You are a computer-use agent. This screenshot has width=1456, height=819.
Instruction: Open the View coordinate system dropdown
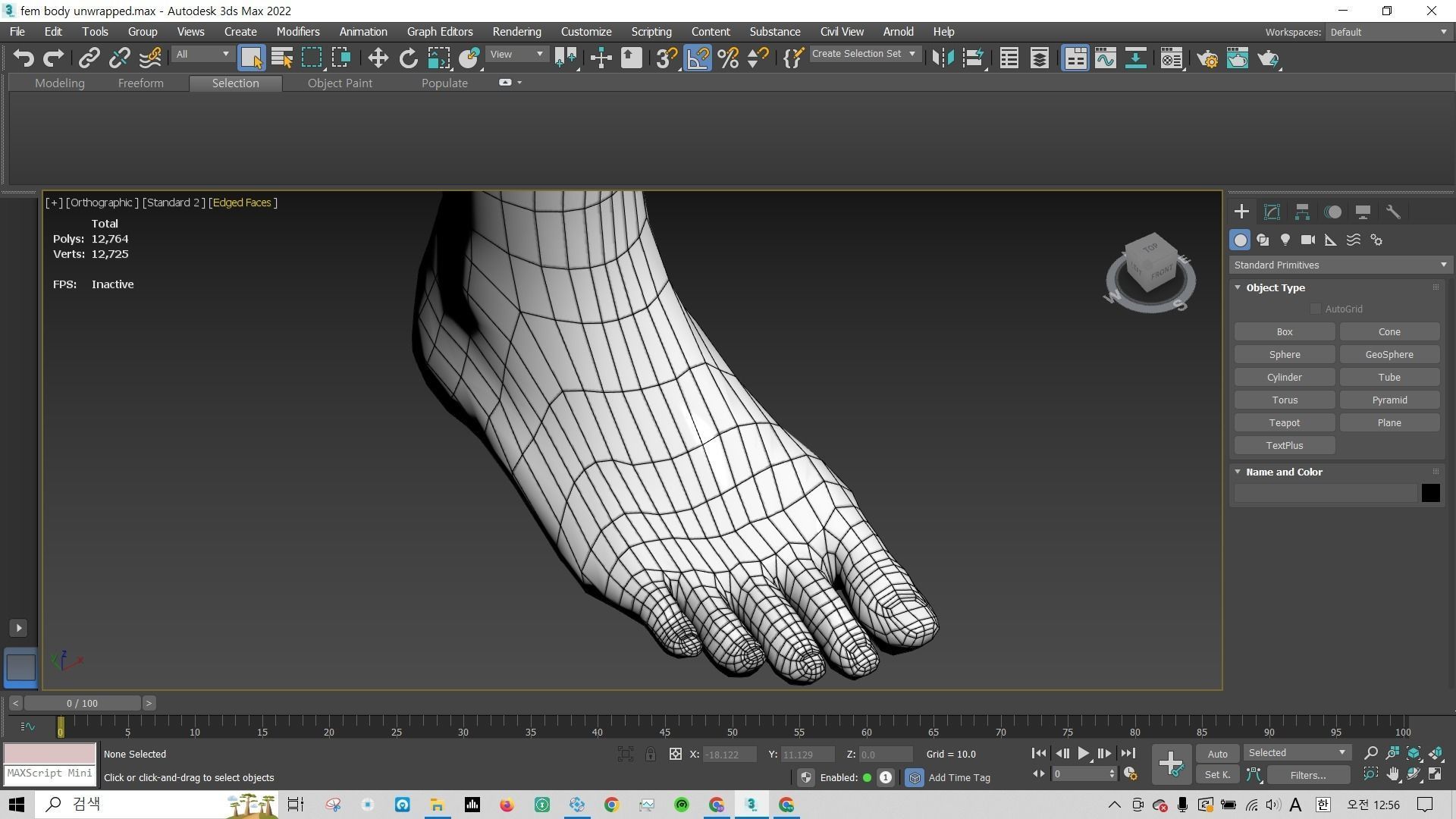point(516,54)
